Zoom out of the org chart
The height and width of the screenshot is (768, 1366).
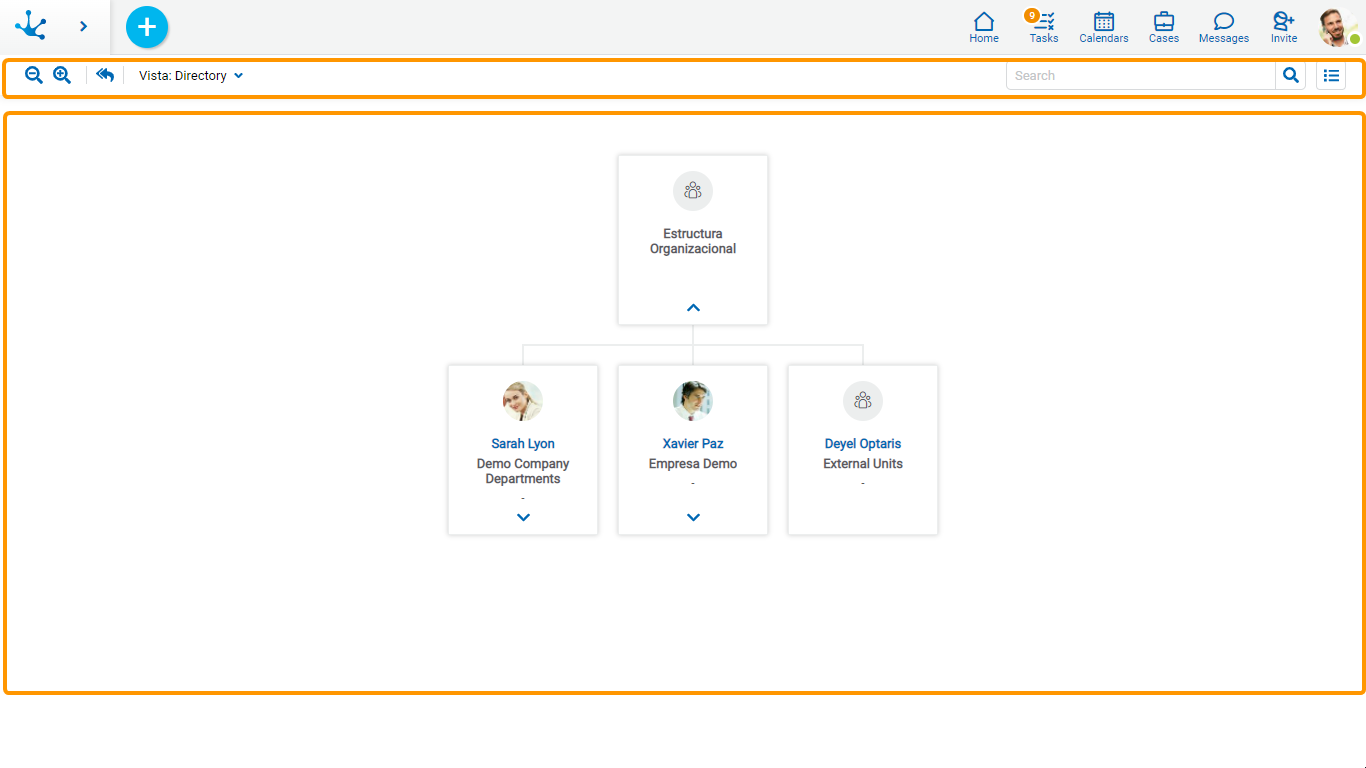(x=33, y=75)
